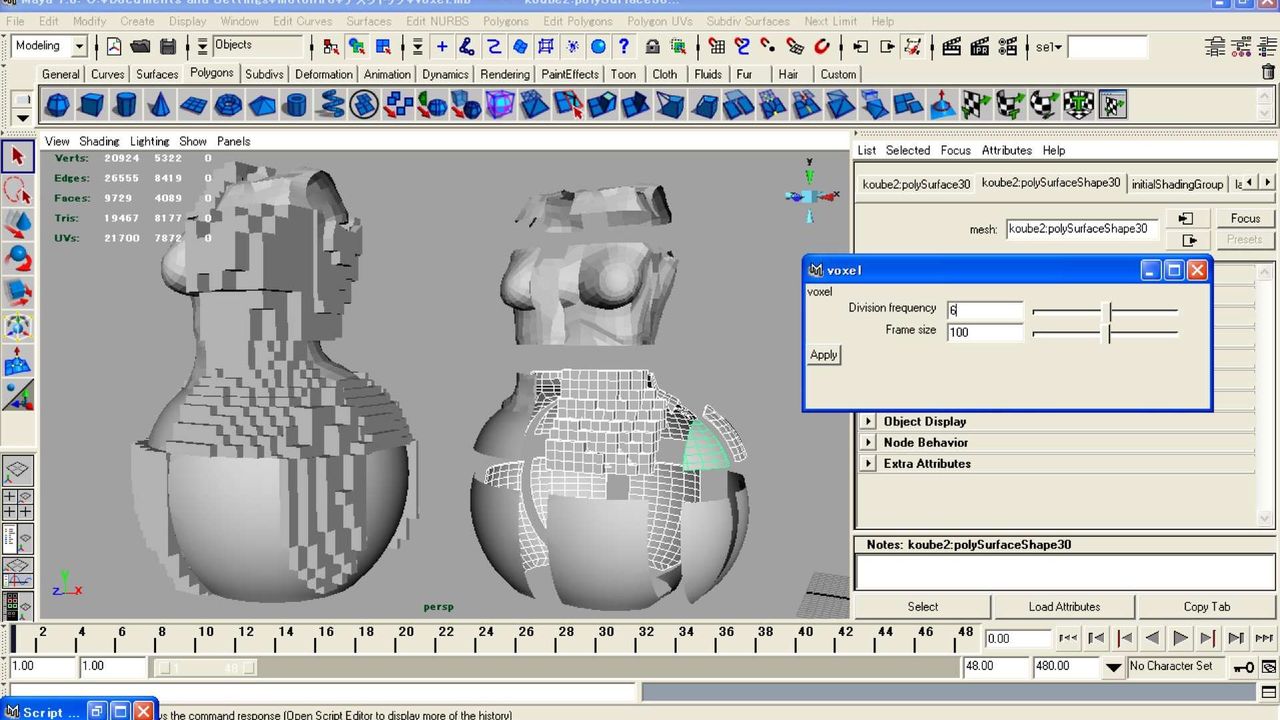
Task: Click the Load Attributes button
Action: coord(1064,607)
